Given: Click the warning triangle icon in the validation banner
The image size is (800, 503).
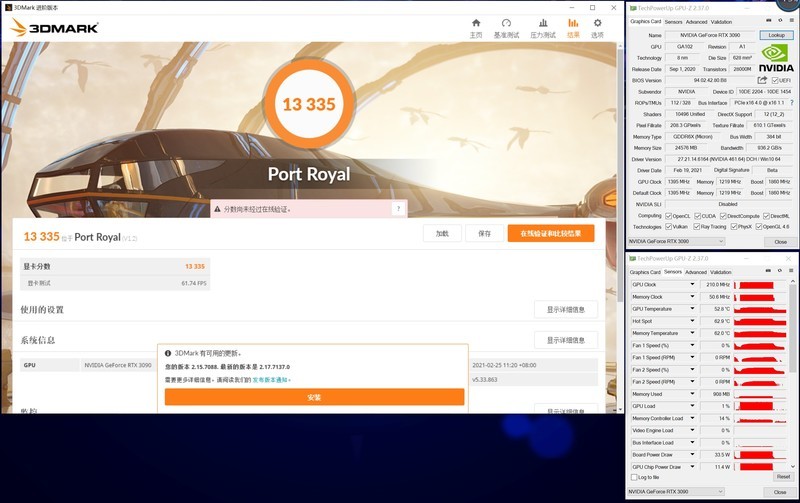Looking at the screenshot, I should (x=217, y=209).
